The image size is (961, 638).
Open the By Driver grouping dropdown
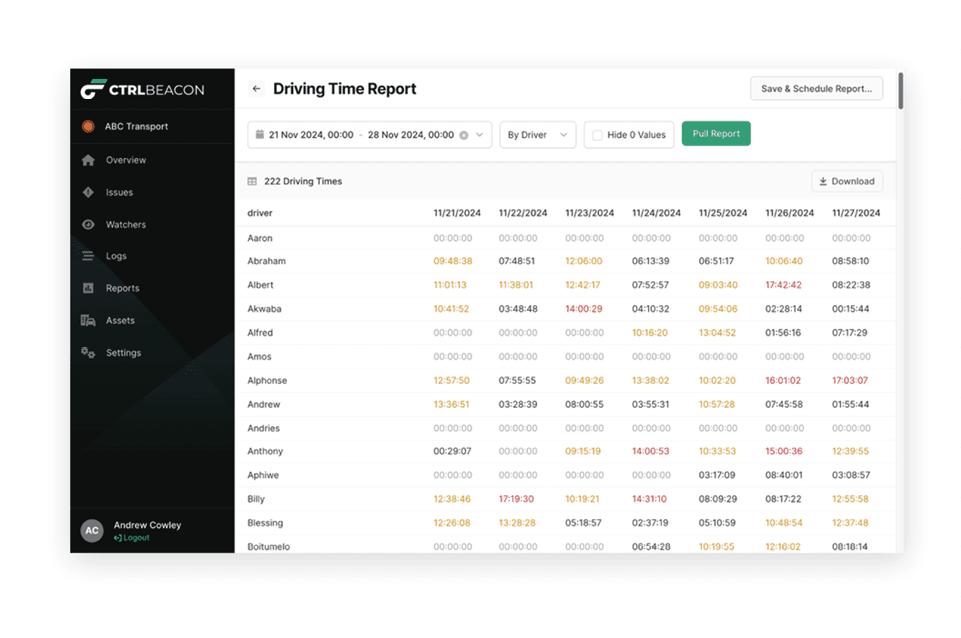[x=537, y=135]
